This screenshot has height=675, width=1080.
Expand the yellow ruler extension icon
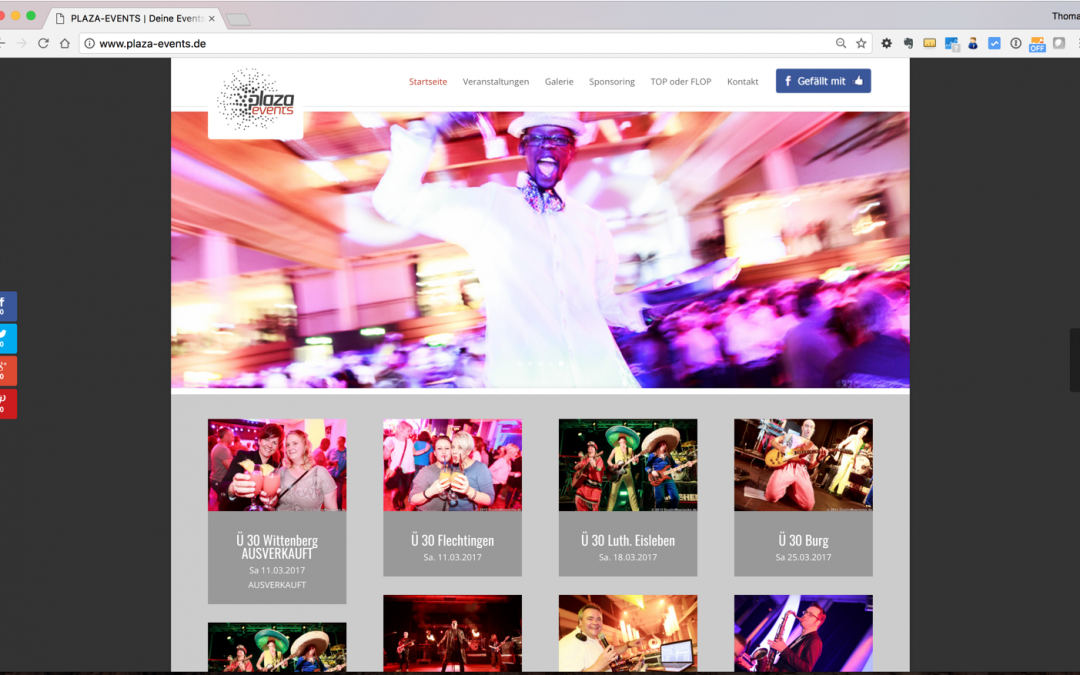[929, 43]
